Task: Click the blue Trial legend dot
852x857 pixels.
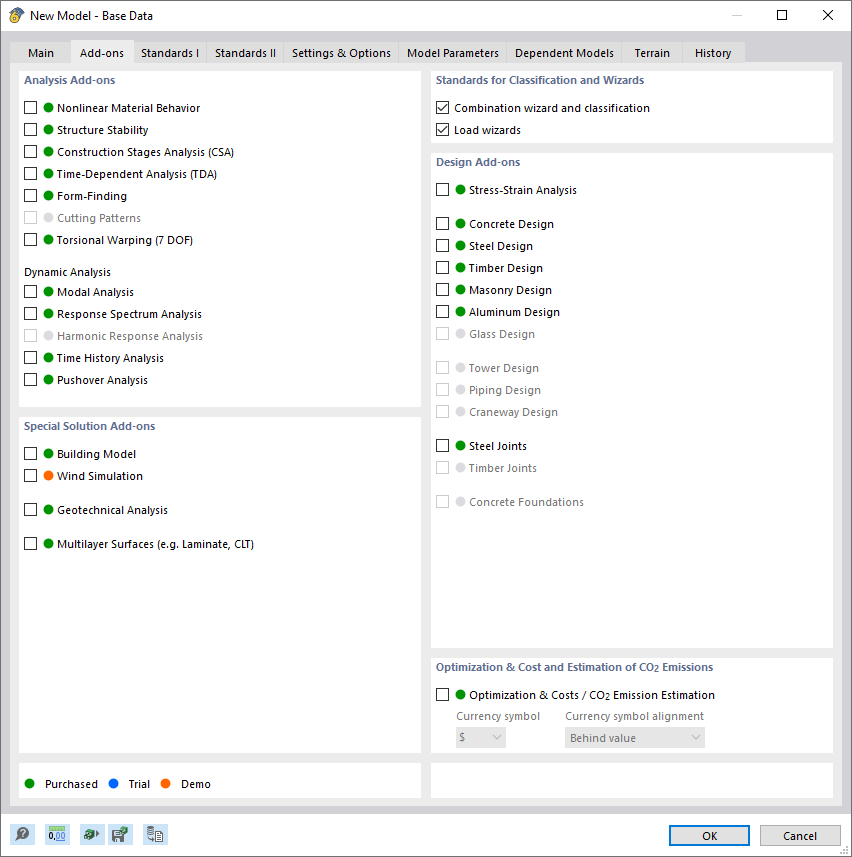Action: 114,784
